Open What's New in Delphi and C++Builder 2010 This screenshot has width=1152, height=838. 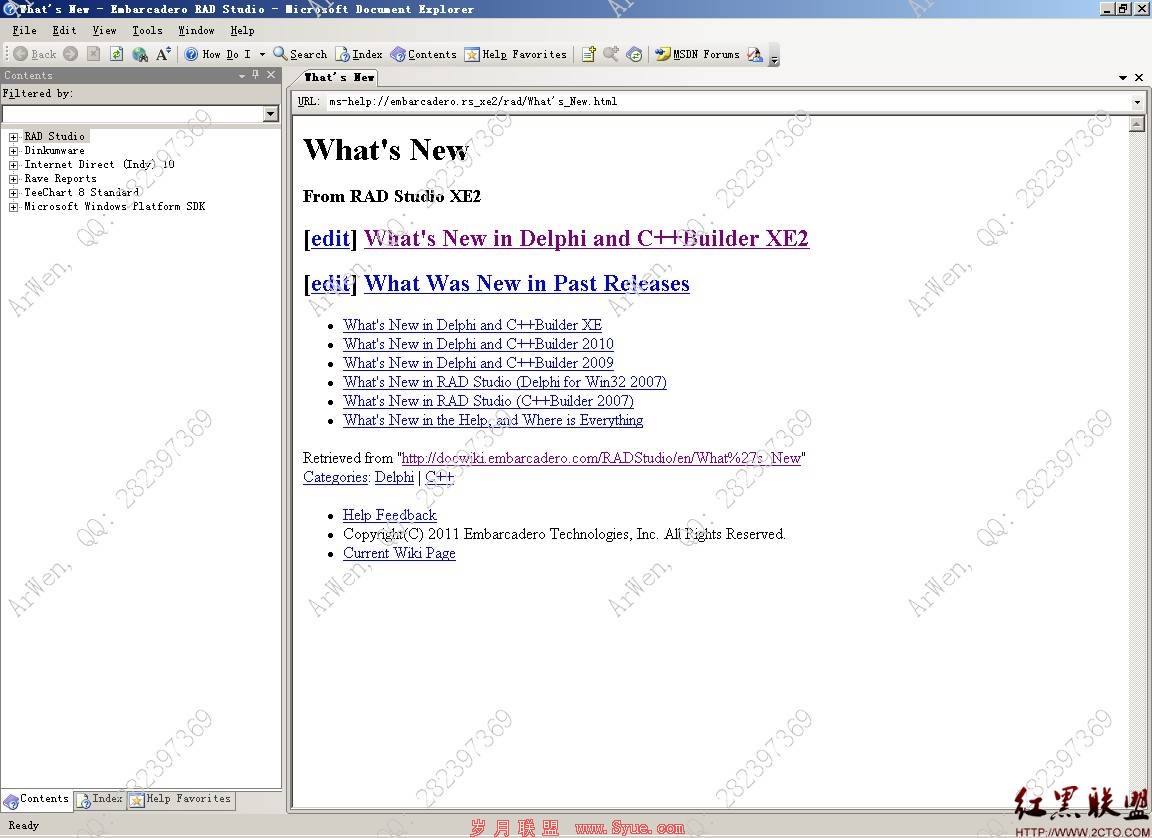[x=478, y=344]
